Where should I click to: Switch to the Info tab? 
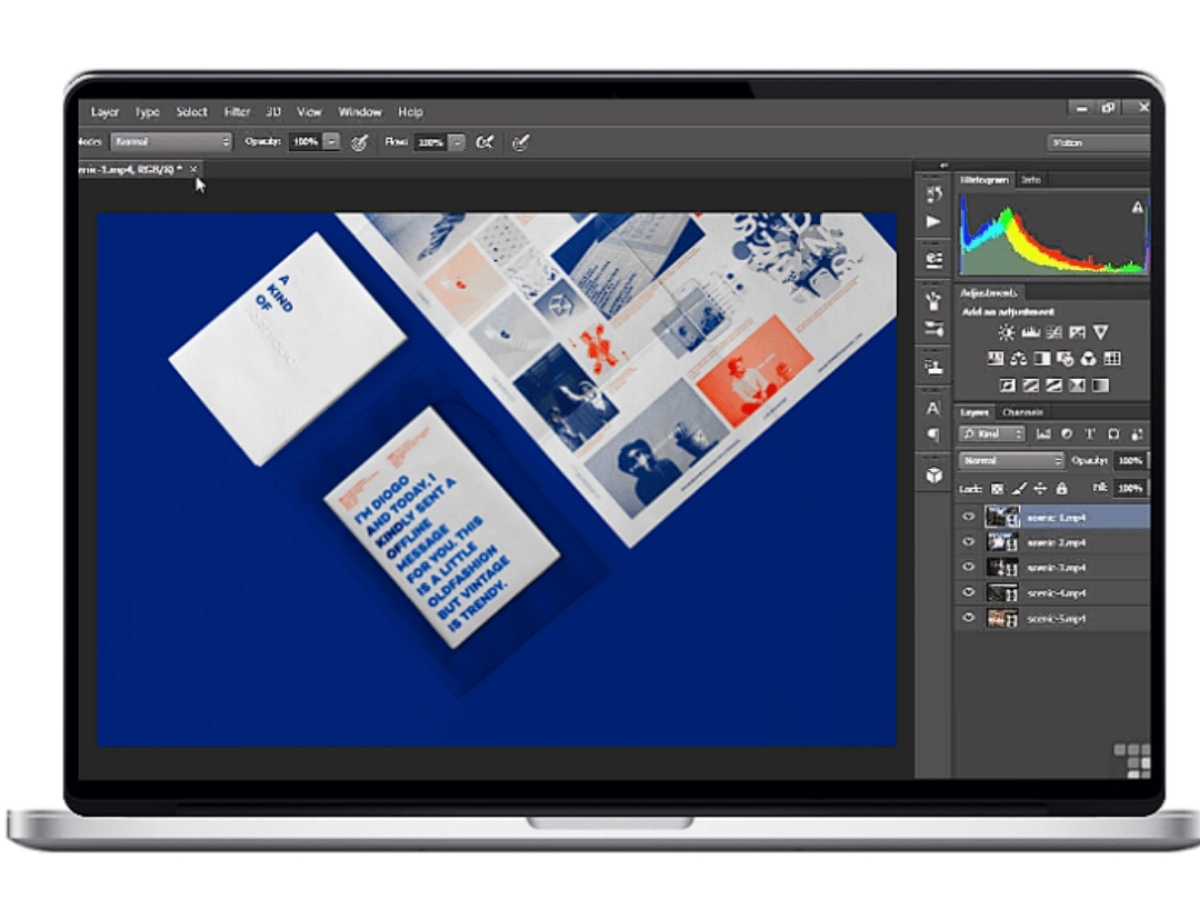click(x=1031, y=180)
